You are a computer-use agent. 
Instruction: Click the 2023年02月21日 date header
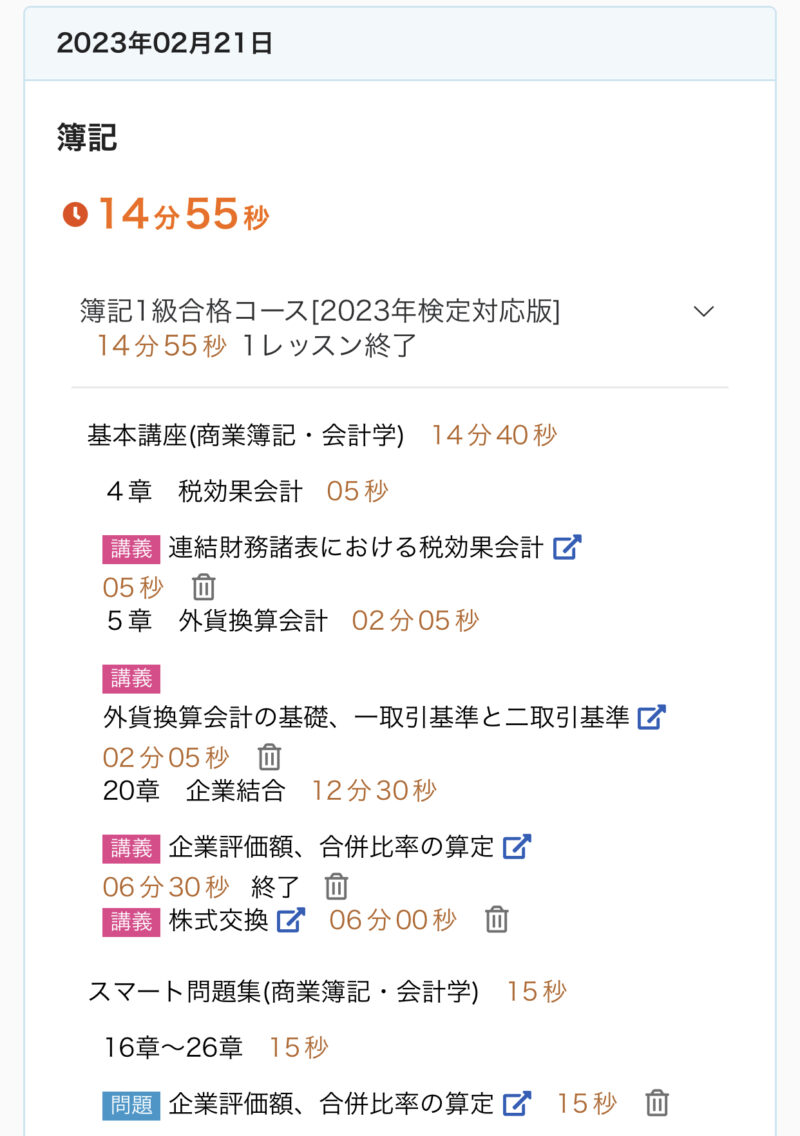(165, 44)
